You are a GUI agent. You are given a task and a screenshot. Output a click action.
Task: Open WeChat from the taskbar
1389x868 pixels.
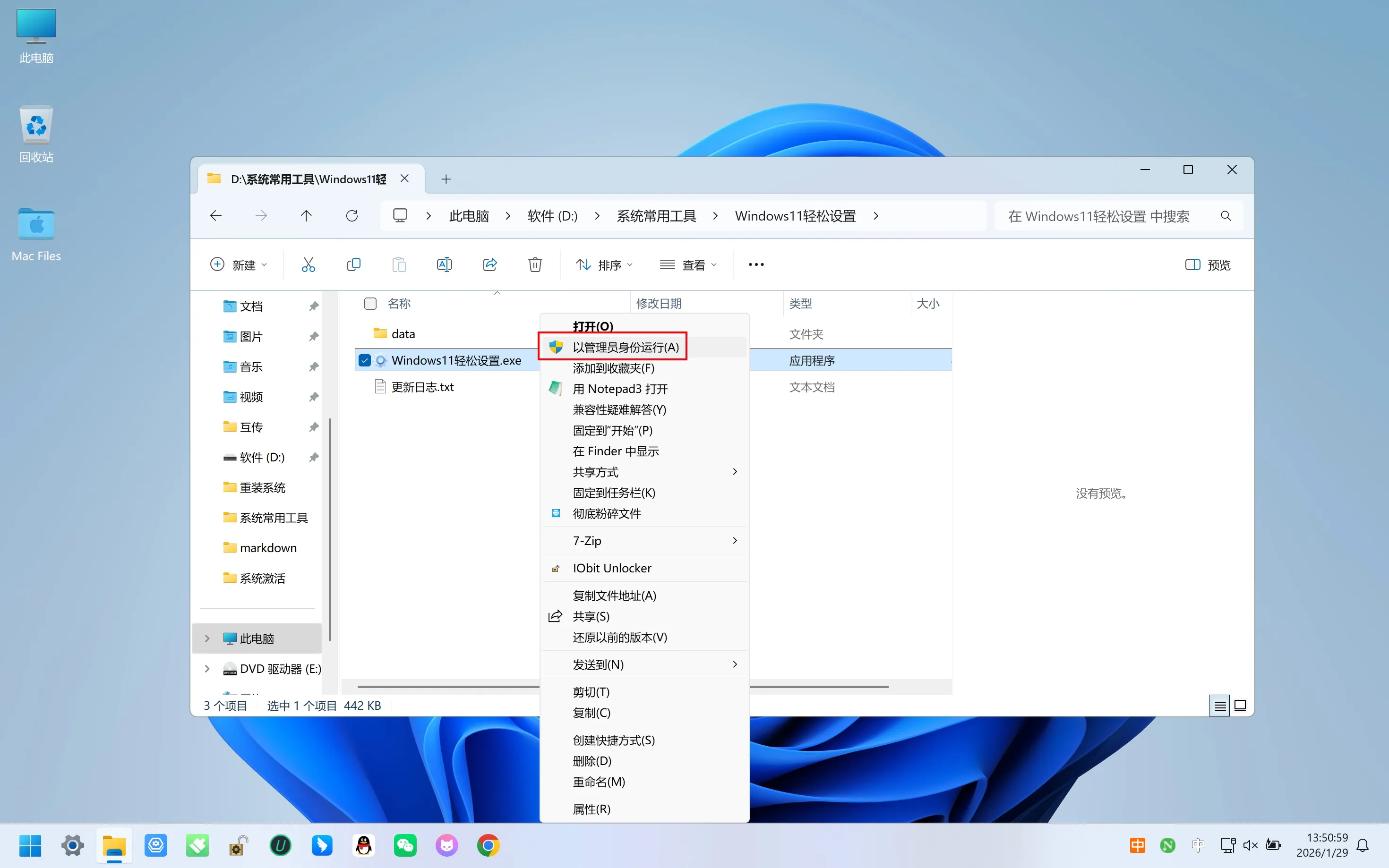click(x=405, y=846)
